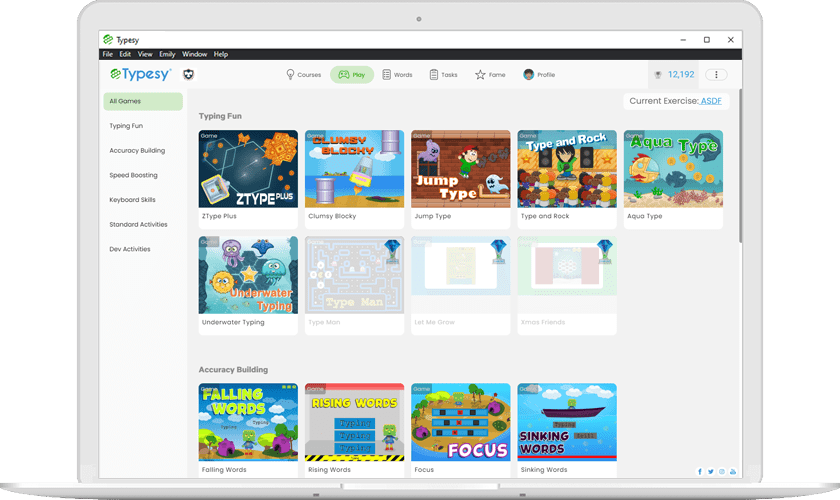This screenshot has width=840, height=500.
Task: Open the Fame tab
Action: 490,74
